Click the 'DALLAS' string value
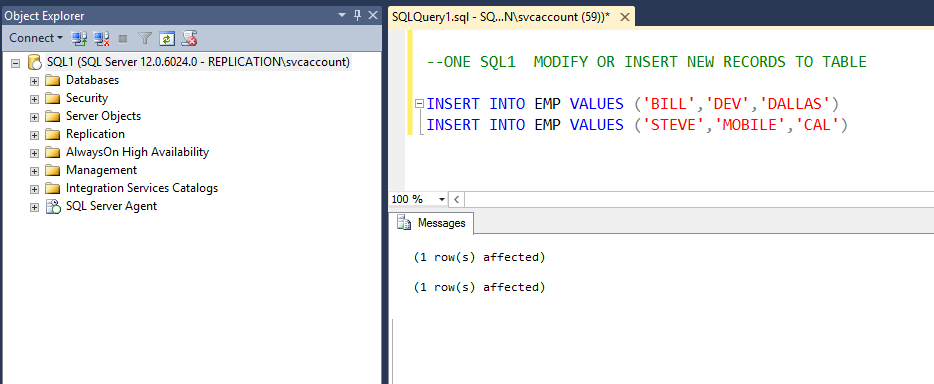 coord(795,104)
